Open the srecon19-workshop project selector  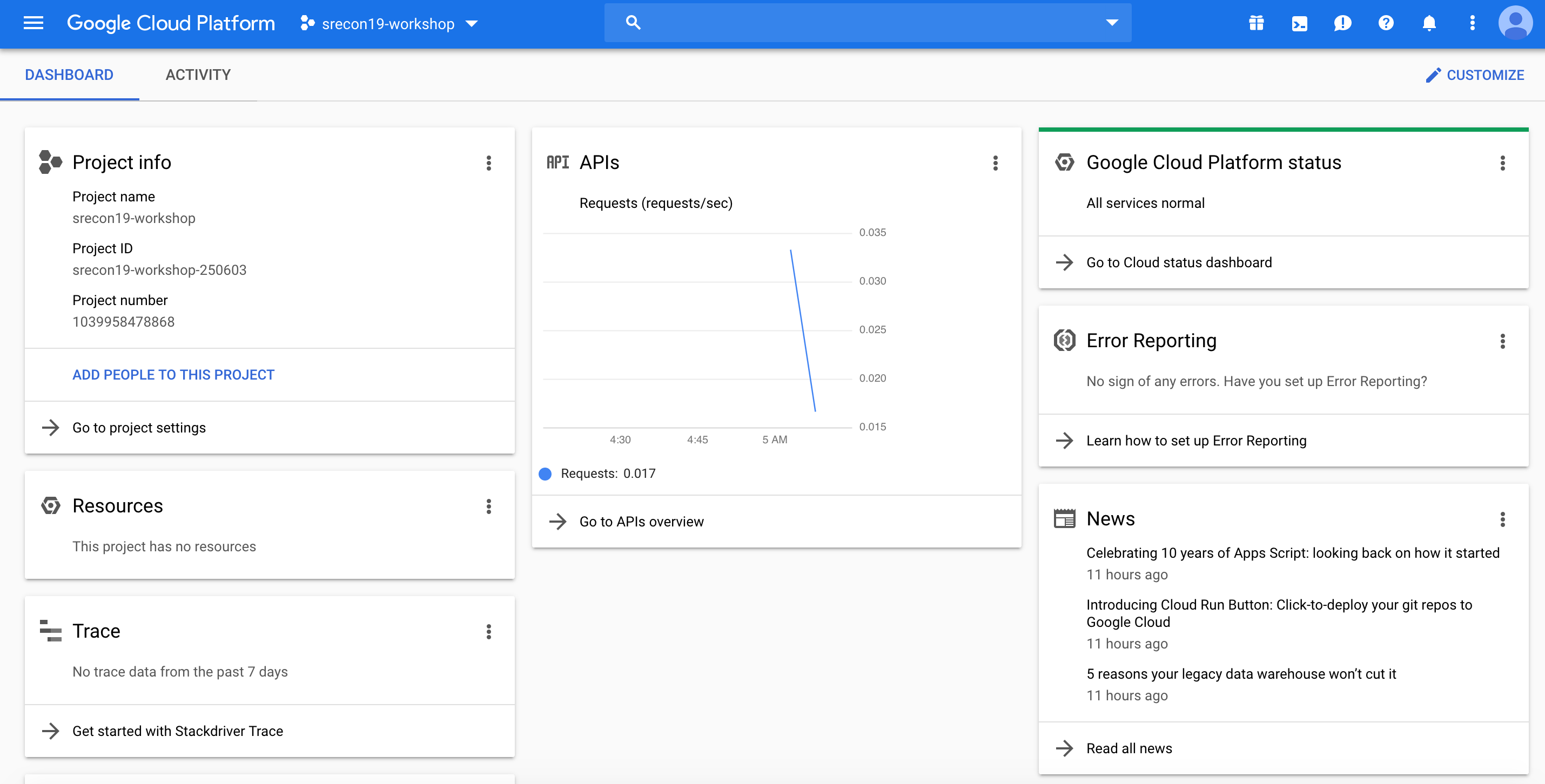point(388,23)
